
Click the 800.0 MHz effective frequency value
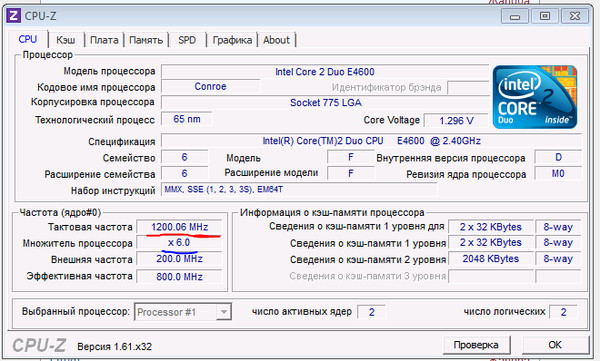pyautogui.click(x=179, y=276)
